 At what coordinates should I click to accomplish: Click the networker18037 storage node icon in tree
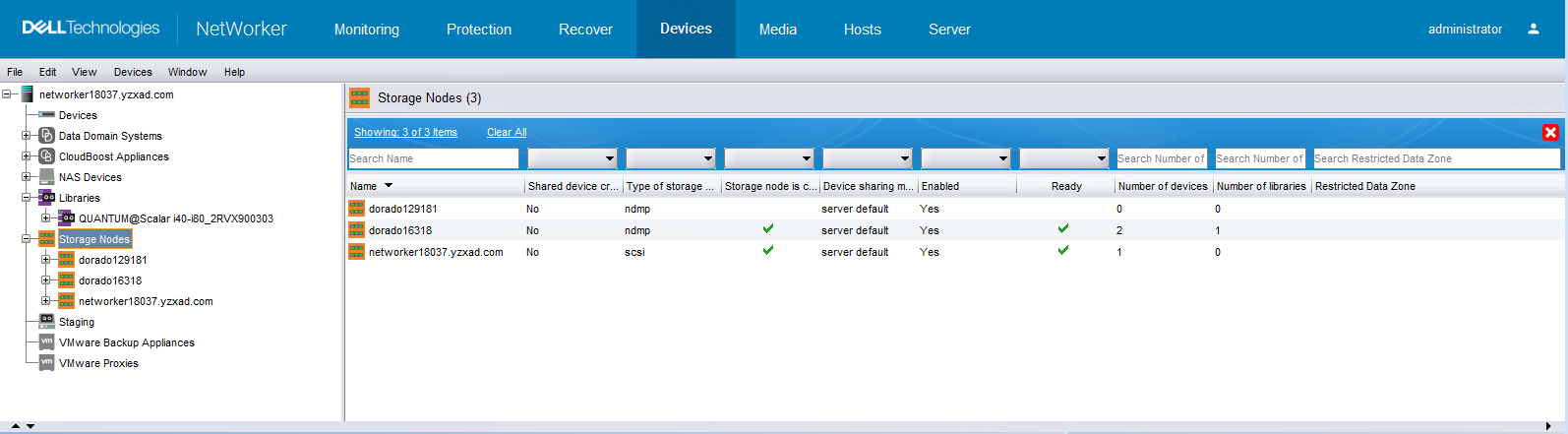pyautogui.click(x=66, y=301)
